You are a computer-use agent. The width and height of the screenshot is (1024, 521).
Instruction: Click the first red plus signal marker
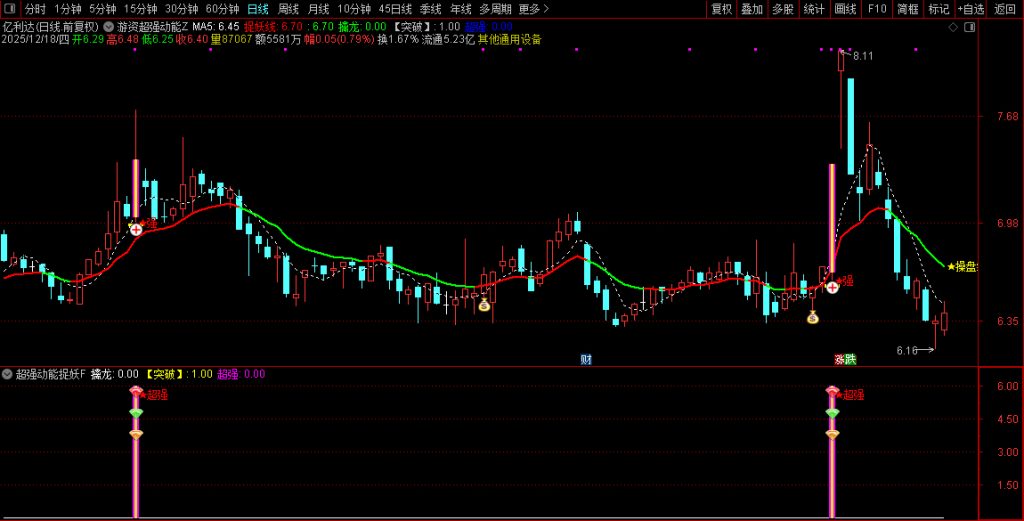coord(136,229)
